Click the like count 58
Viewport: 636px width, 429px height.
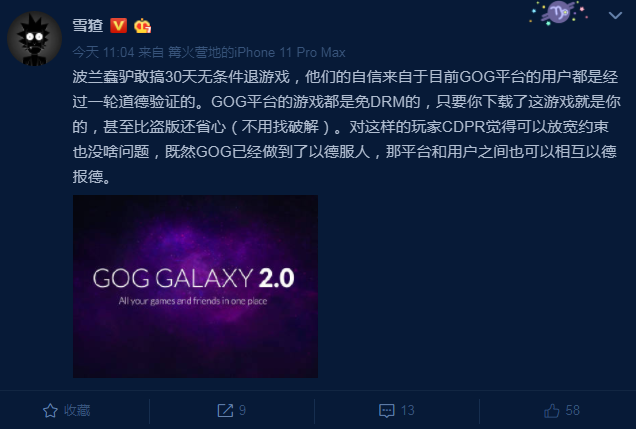tap(572, 410)
